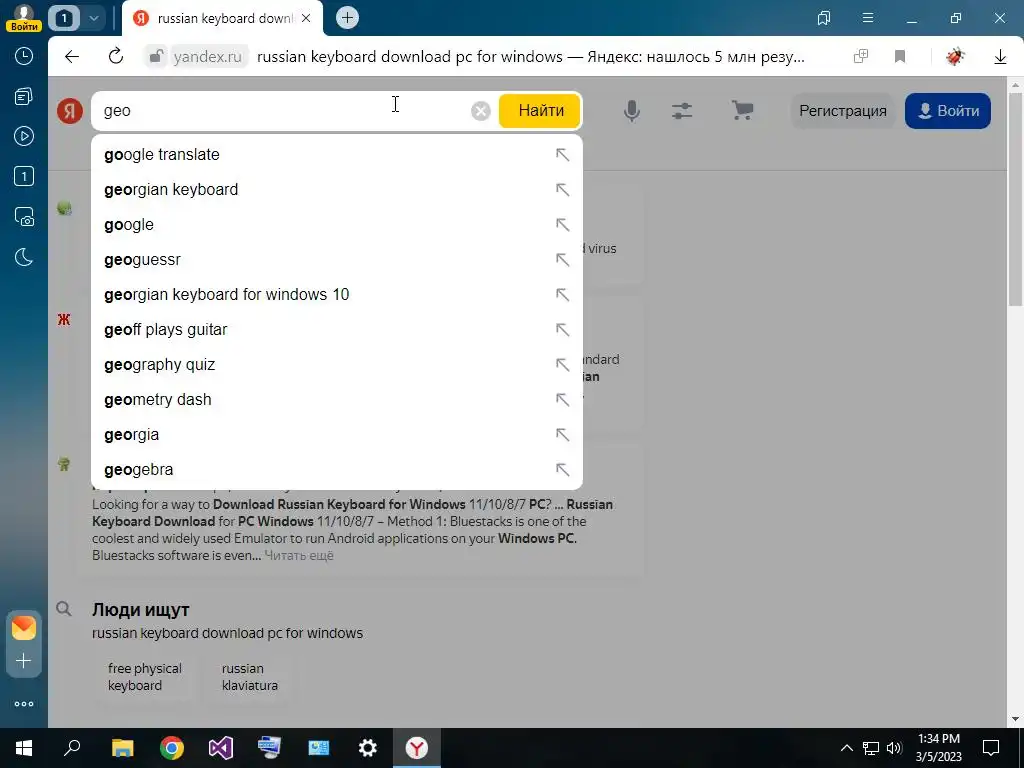
Task: Insert geoguessr via its arrow icon
Action: click(562, 259)
